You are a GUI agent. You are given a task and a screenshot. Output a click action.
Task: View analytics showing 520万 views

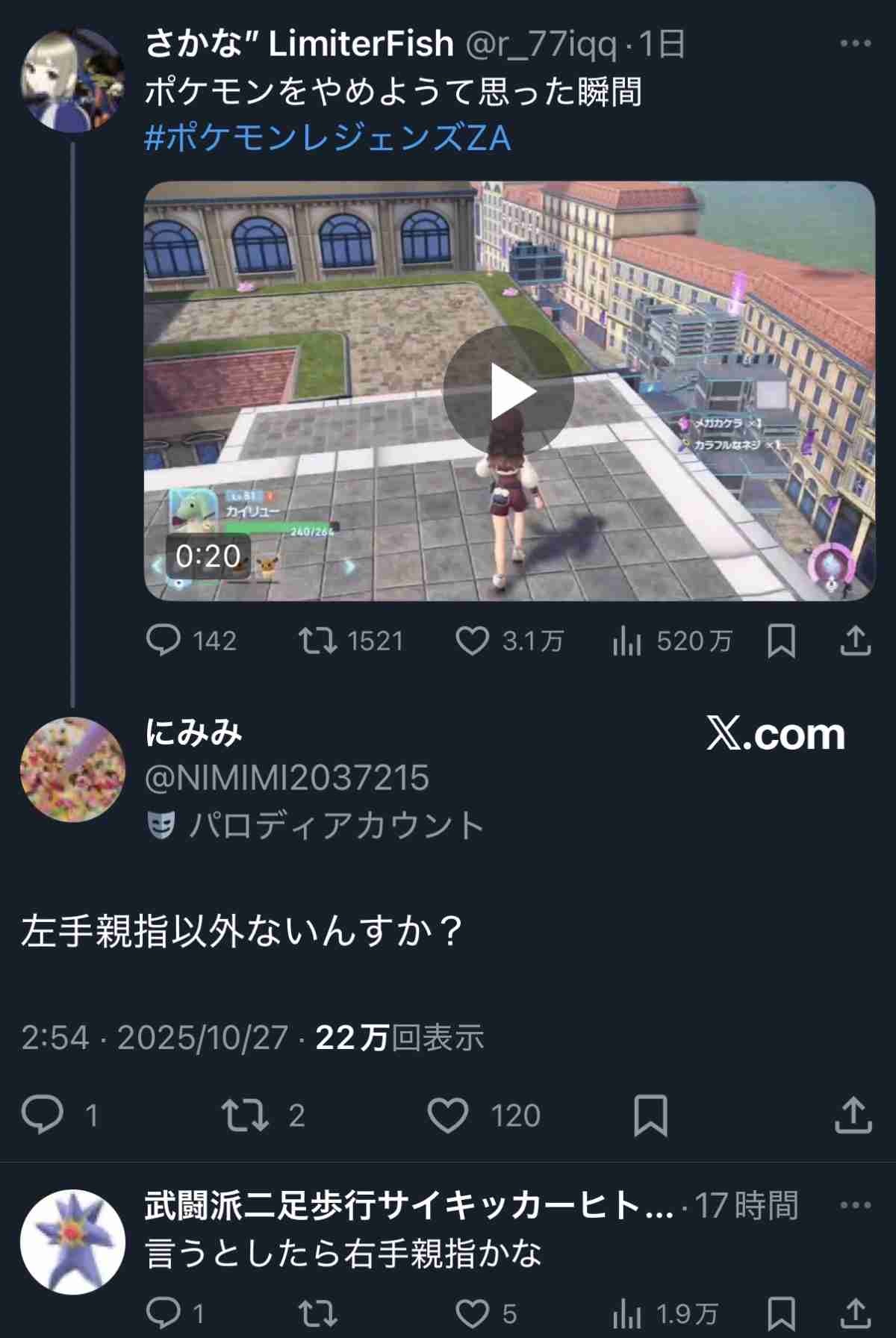672,641
